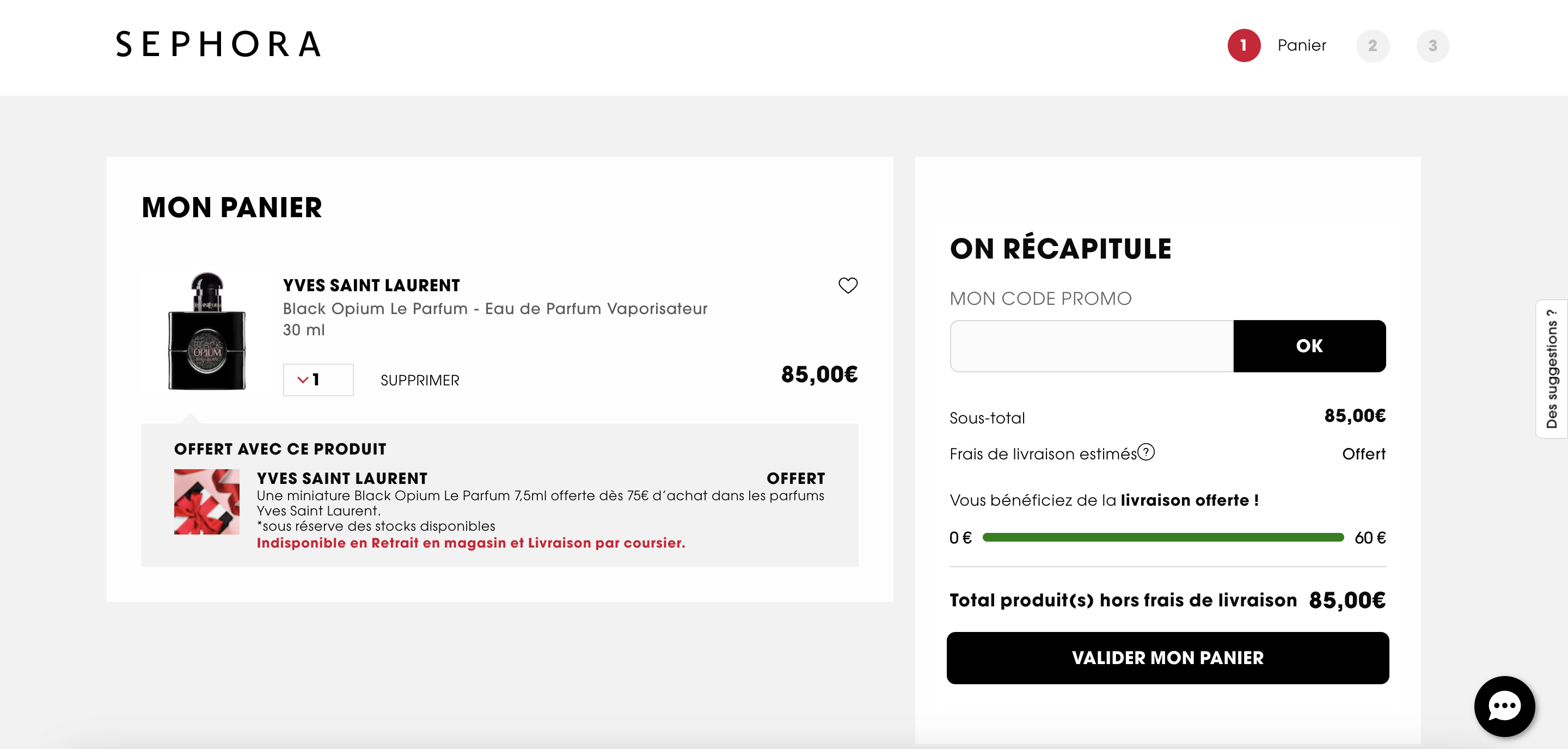Click the promo code input field
This screenshot has height=749, width=1568.
click(1091, 346)
